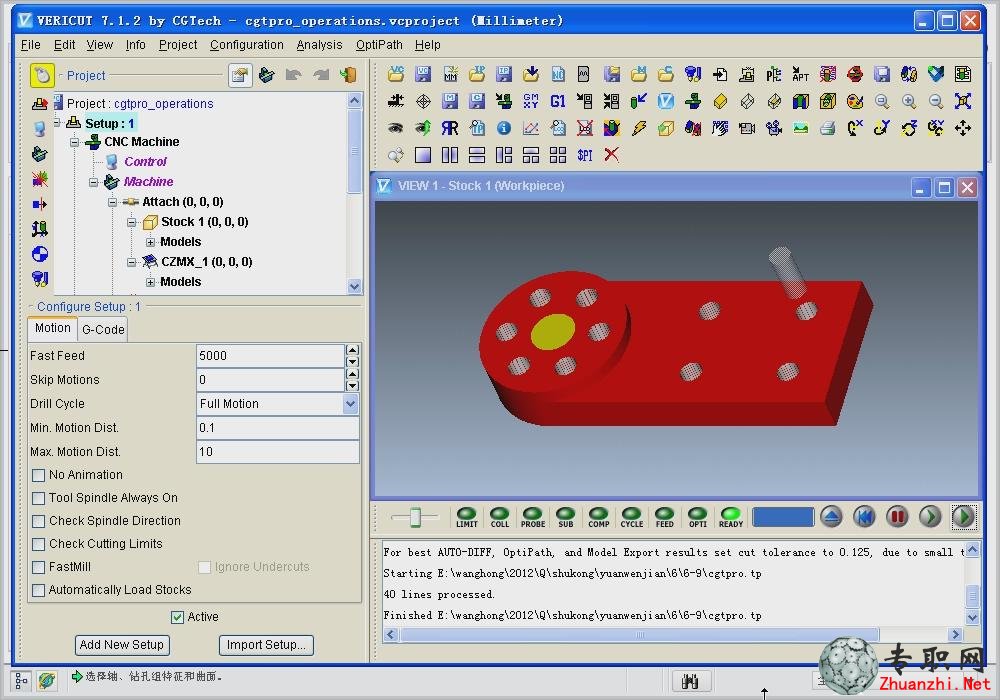Screen dimensions: 1000x700
Task: Enable the No Animation checkbox
Action: [38, 475]
